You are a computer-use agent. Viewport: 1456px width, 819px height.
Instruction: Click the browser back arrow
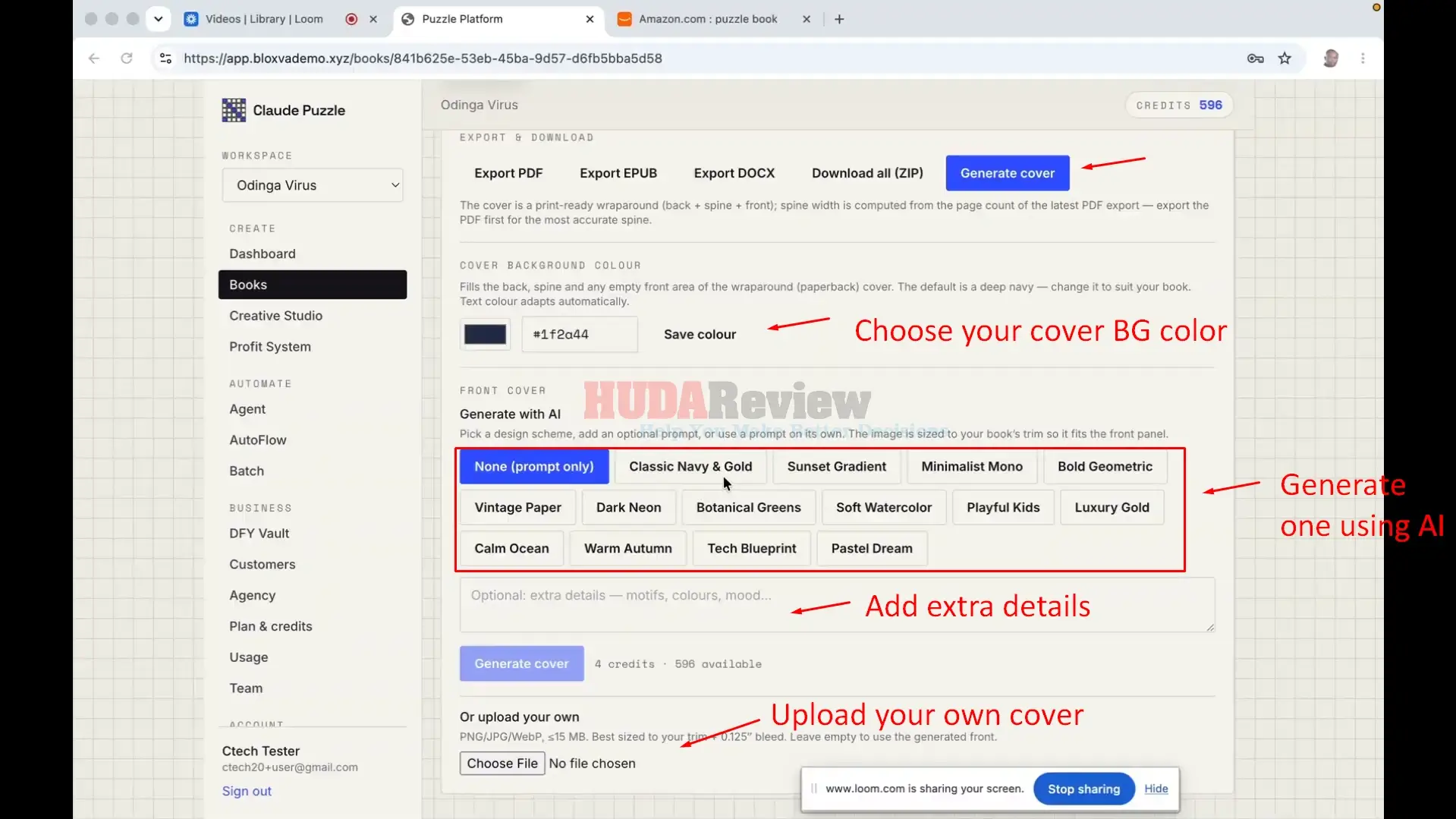click(94, 58)
